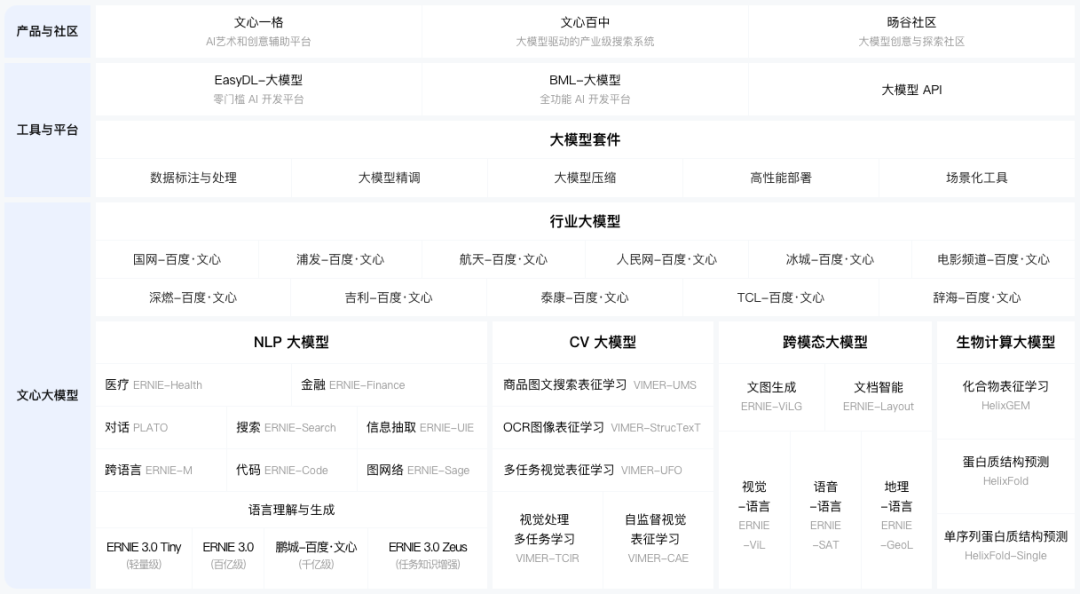Select OCR图像表征学习 VIMER-StrucTexT row
The image size is (1080, 594).
[x=603, y=428]
